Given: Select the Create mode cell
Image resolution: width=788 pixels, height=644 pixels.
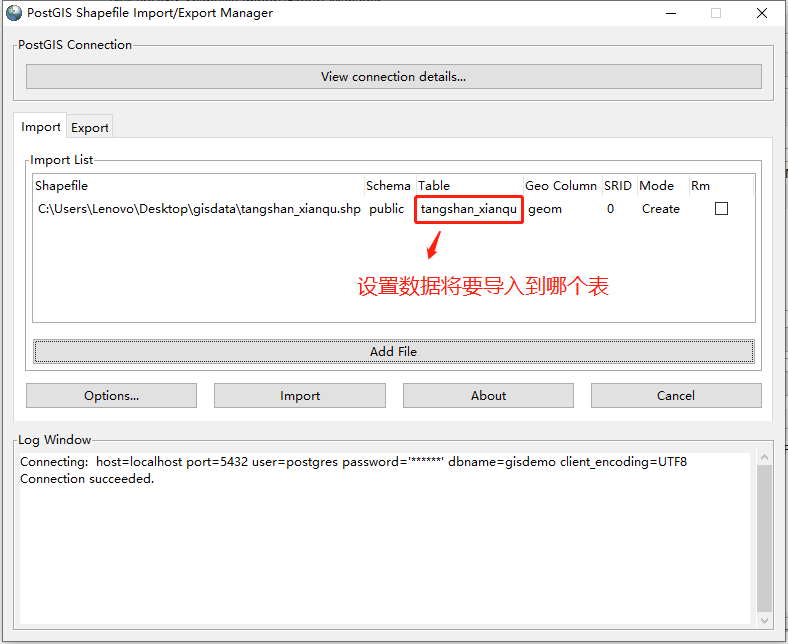Looking at the screenshot, I should pyautogui.click(x=660, y=209).
